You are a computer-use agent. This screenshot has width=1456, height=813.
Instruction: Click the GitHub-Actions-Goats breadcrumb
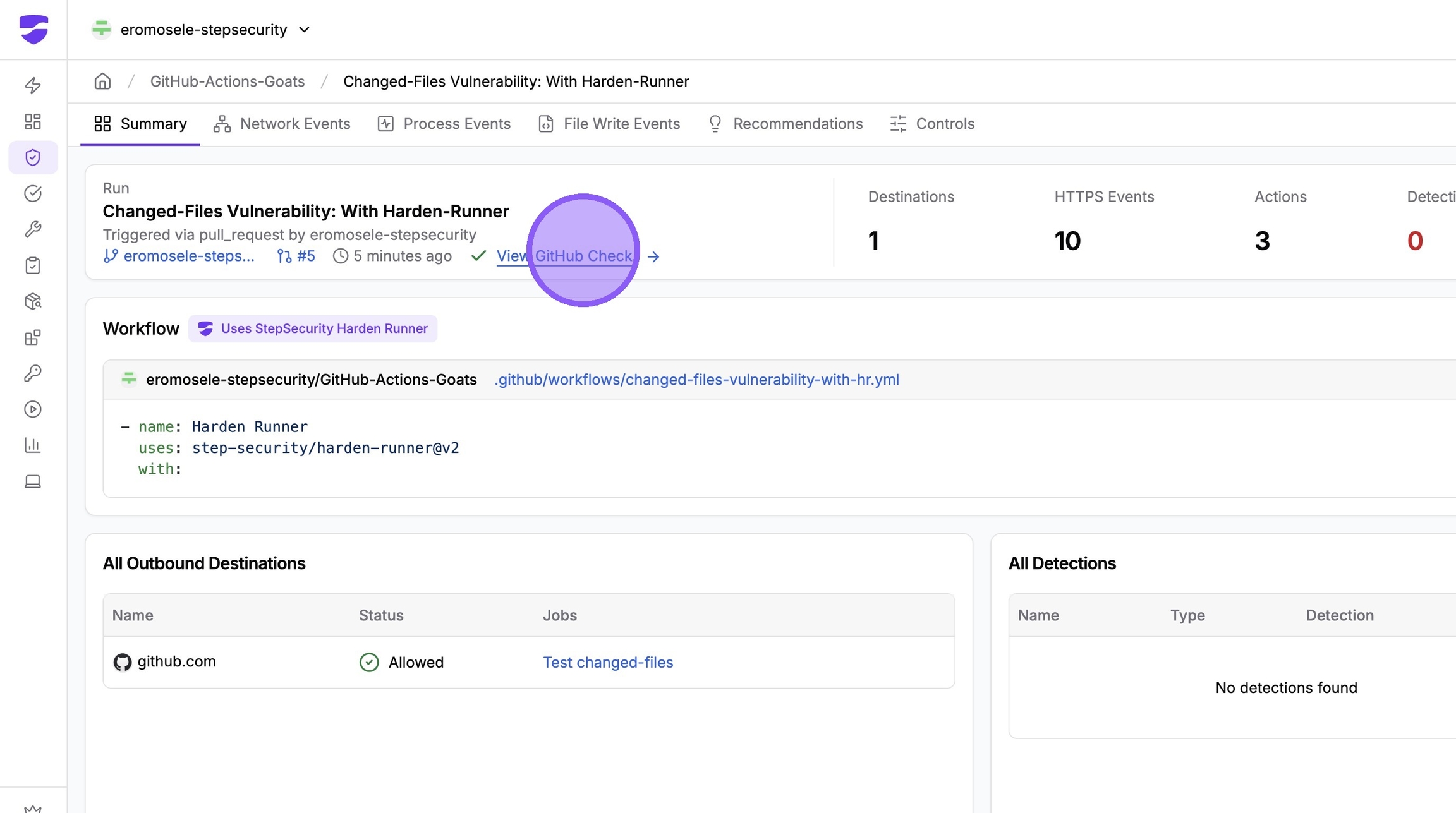pyautogui.click(x=227, y=81)
